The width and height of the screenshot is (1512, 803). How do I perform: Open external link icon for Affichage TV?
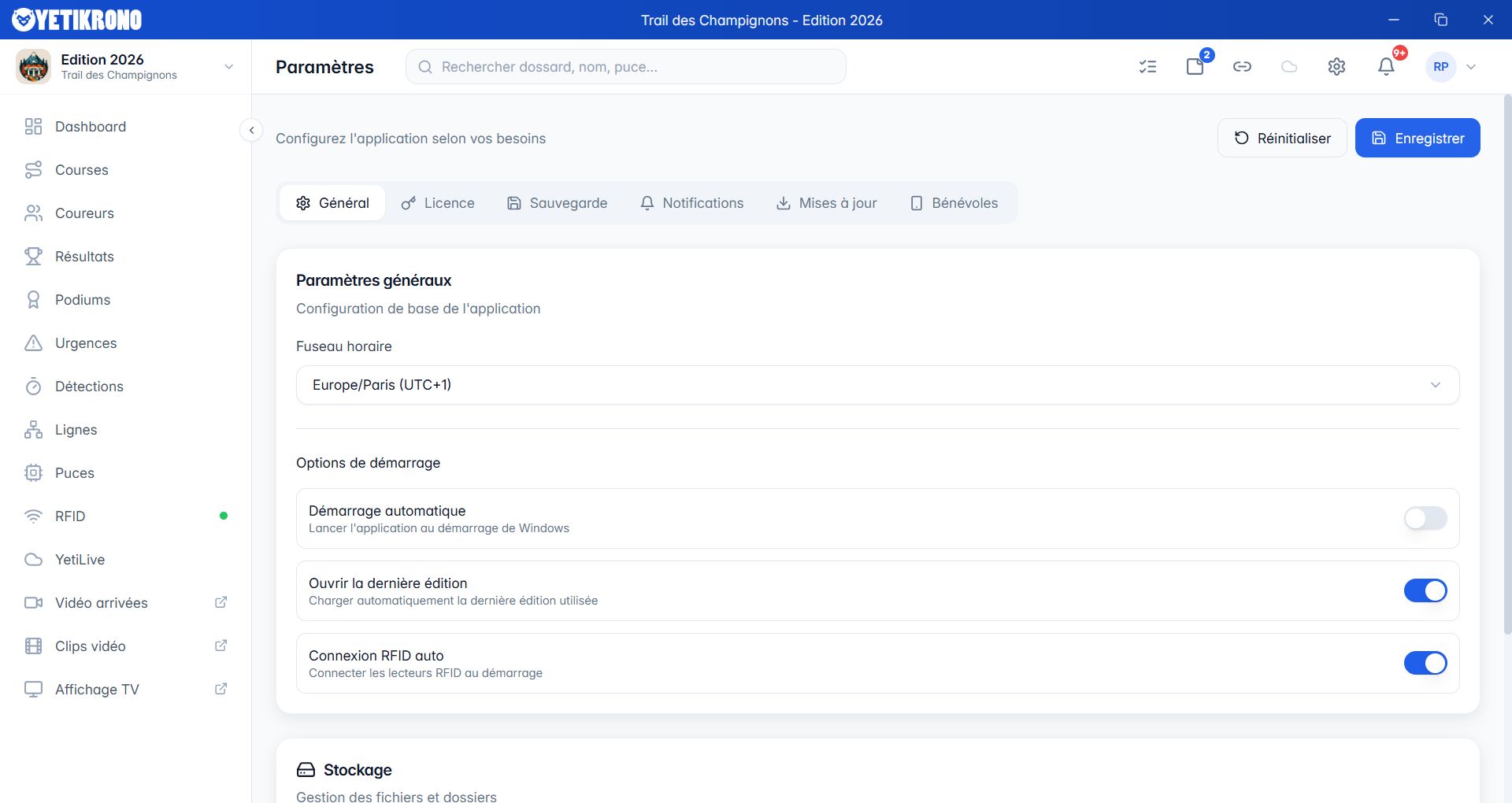(221, 689)
